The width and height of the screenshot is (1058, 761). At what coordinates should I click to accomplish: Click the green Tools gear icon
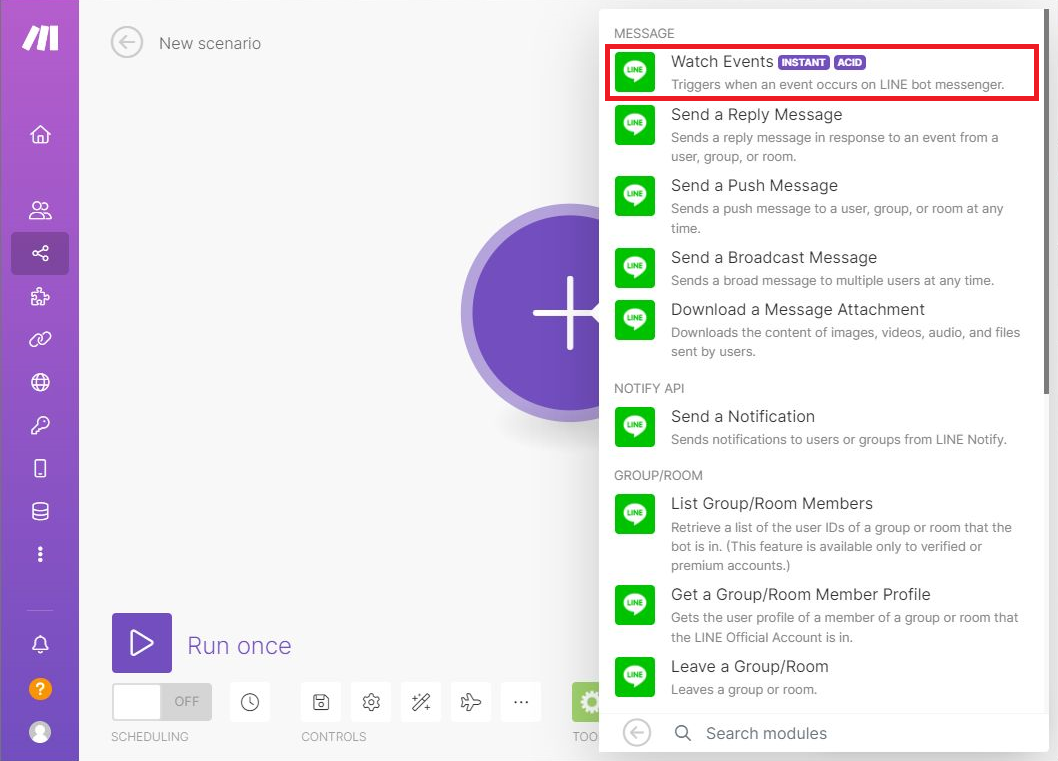586,702
